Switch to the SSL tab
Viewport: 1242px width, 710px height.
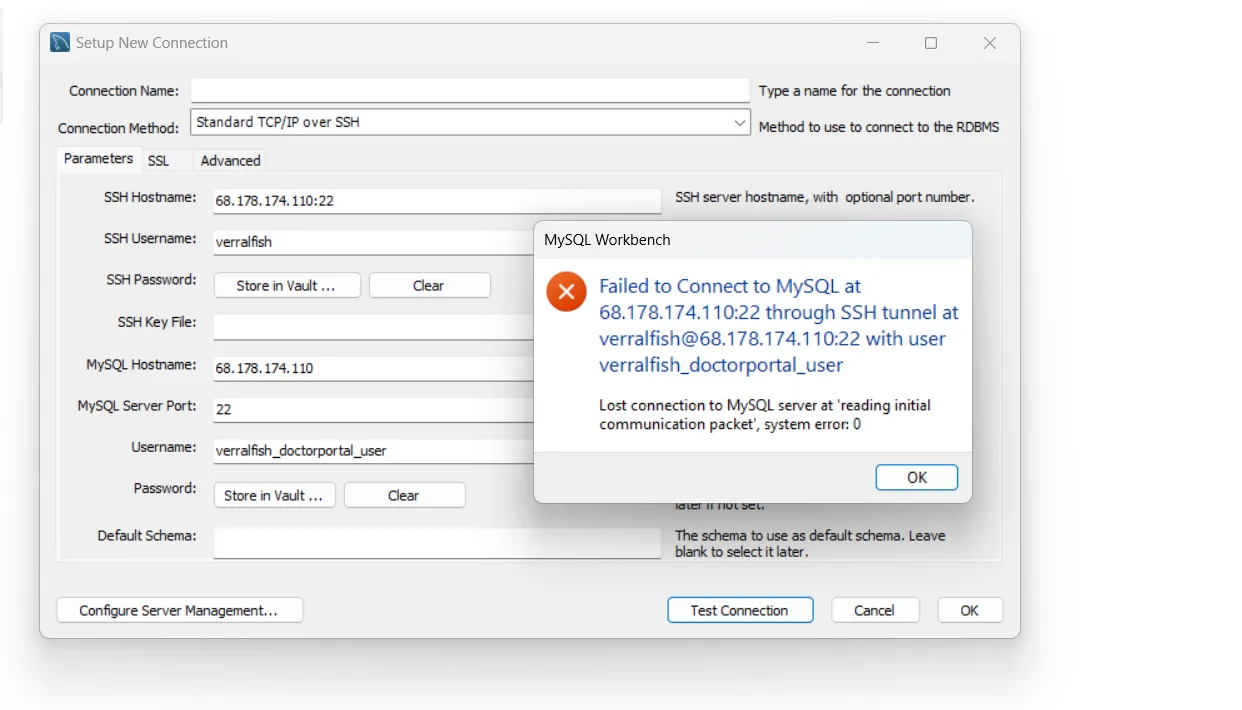coord(158,160)
